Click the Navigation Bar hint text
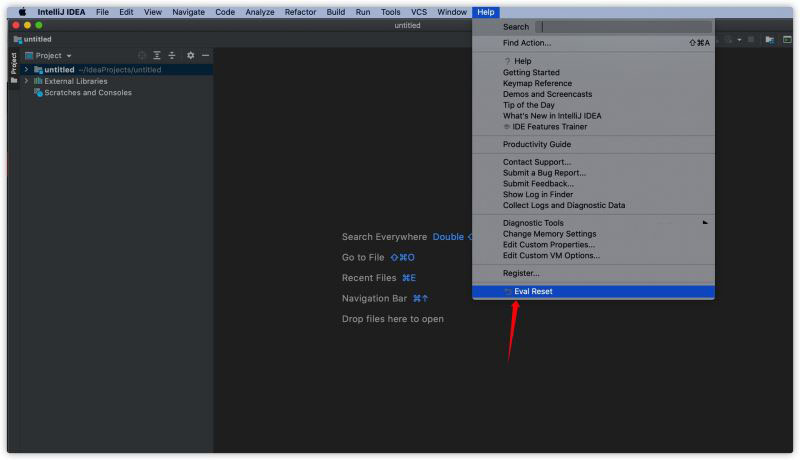This screenshot has width=800, height=460. coord(374,298)
